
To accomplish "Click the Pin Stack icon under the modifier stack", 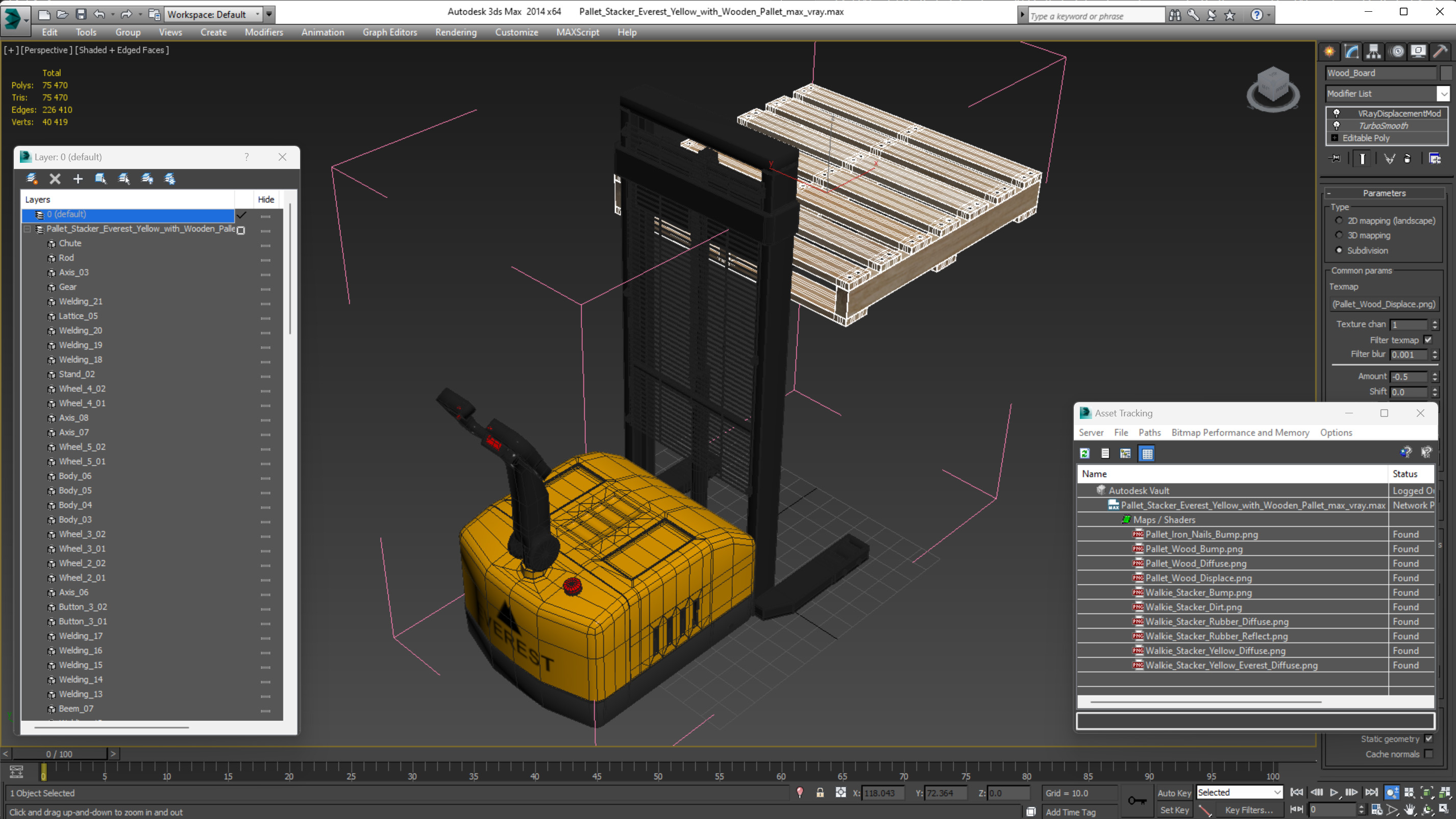I will pyautogui.click(x=1335, y=159).
